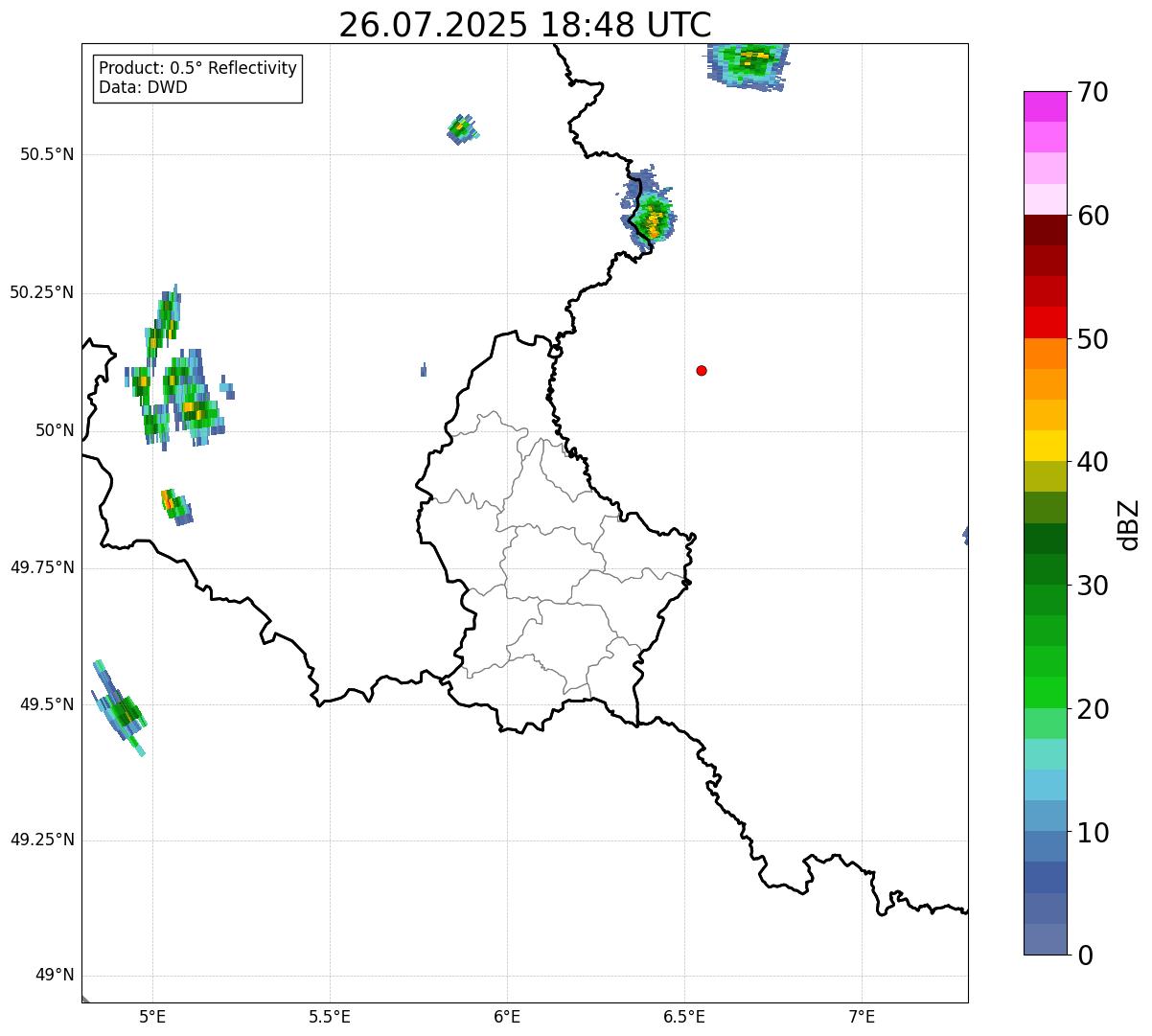Click the yellow colorbar swatch at 40
Screen dimensions: 1152x1036
tap(1046, 446)
